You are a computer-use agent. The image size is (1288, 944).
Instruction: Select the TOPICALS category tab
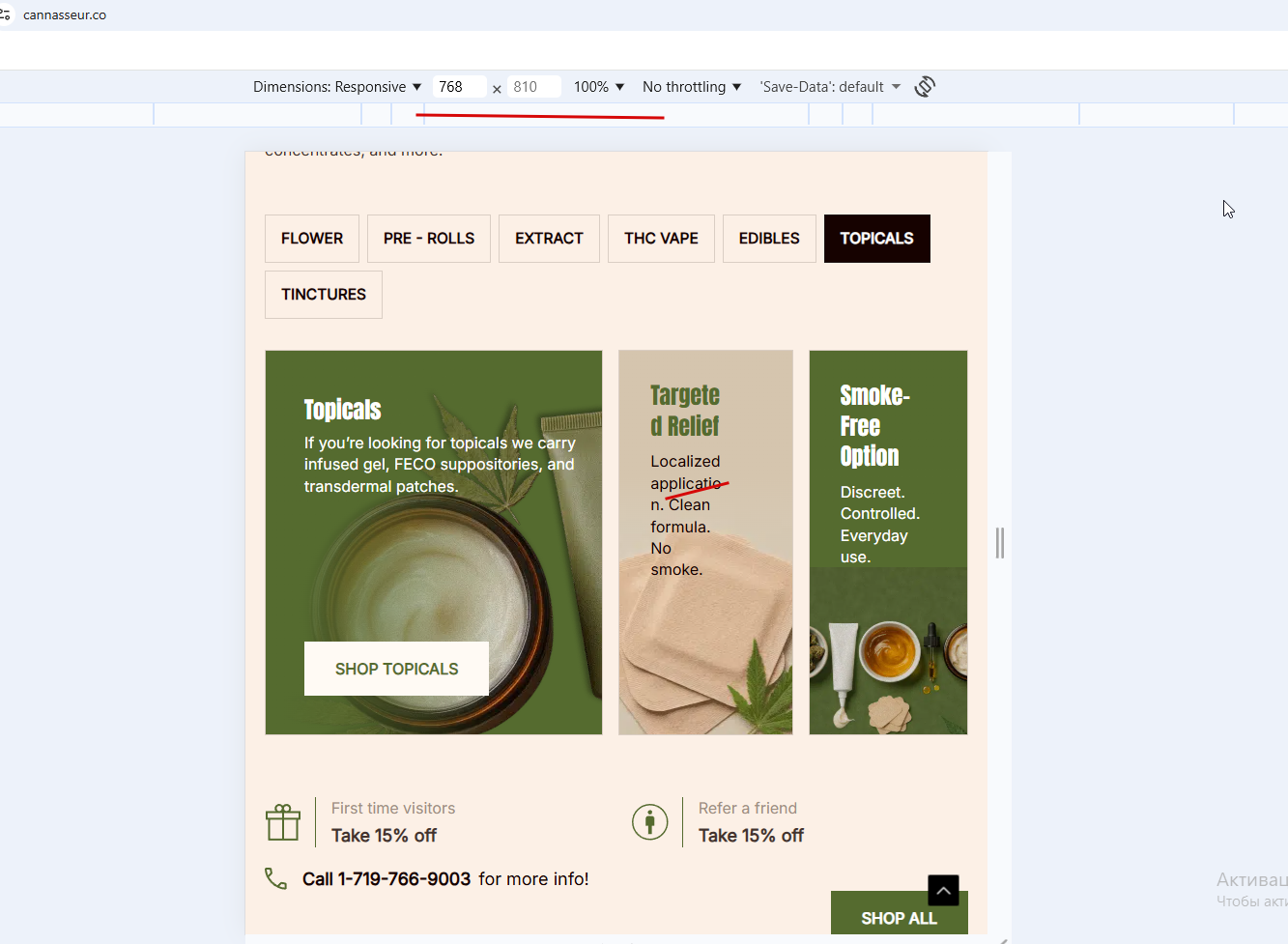tap(877, 239)
